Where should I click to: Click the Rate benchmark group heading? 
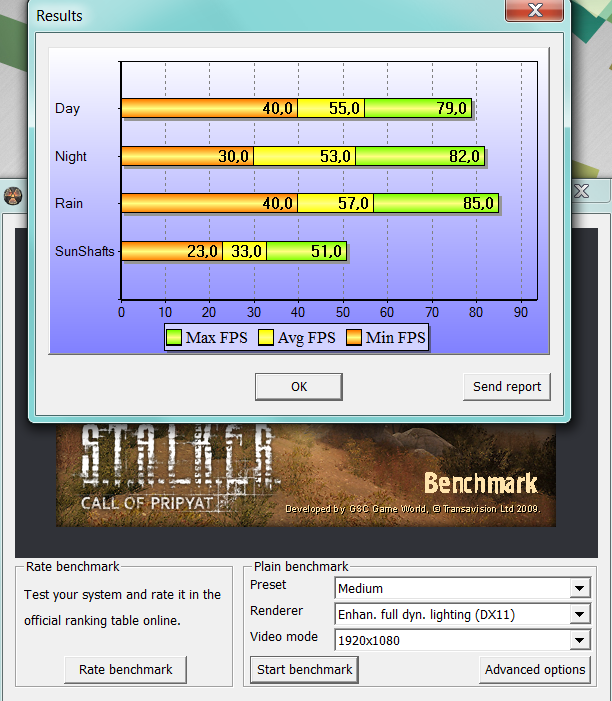pyautogui.click(x=72, y=566)
